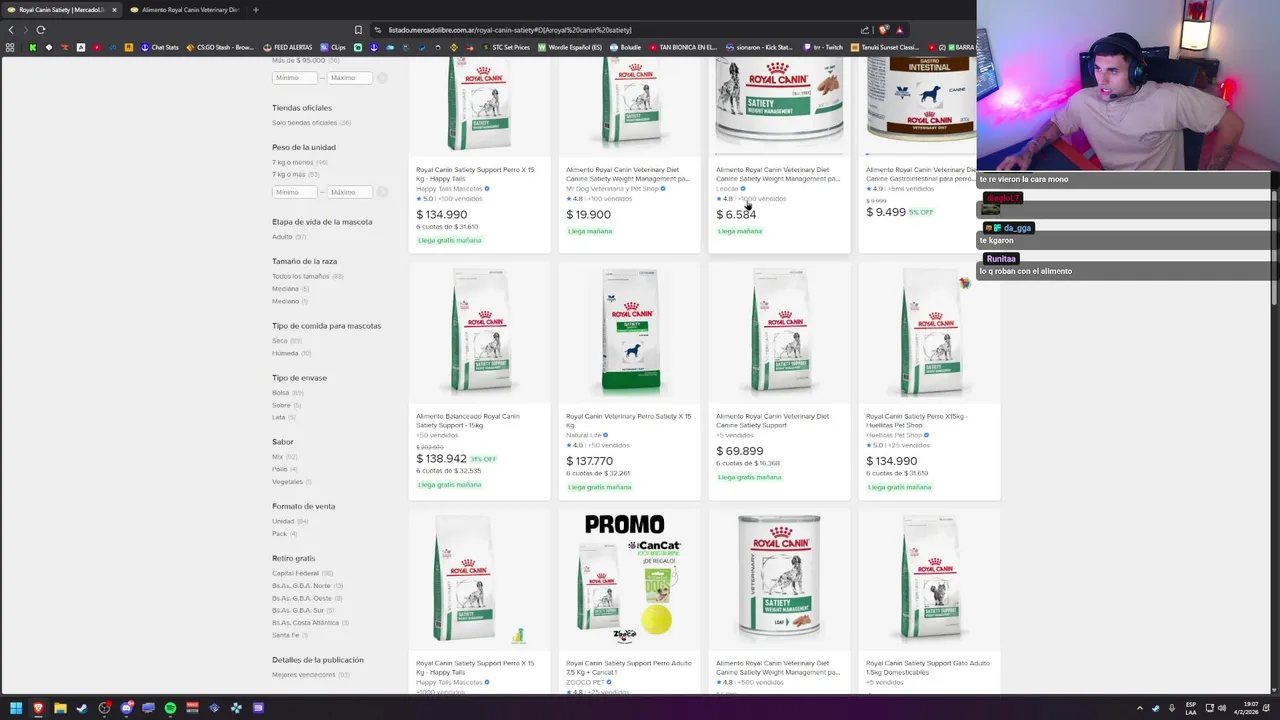This screenshot has width=1280, height=720.
Task: Show hidden system tray icons
Action: 1140,708
